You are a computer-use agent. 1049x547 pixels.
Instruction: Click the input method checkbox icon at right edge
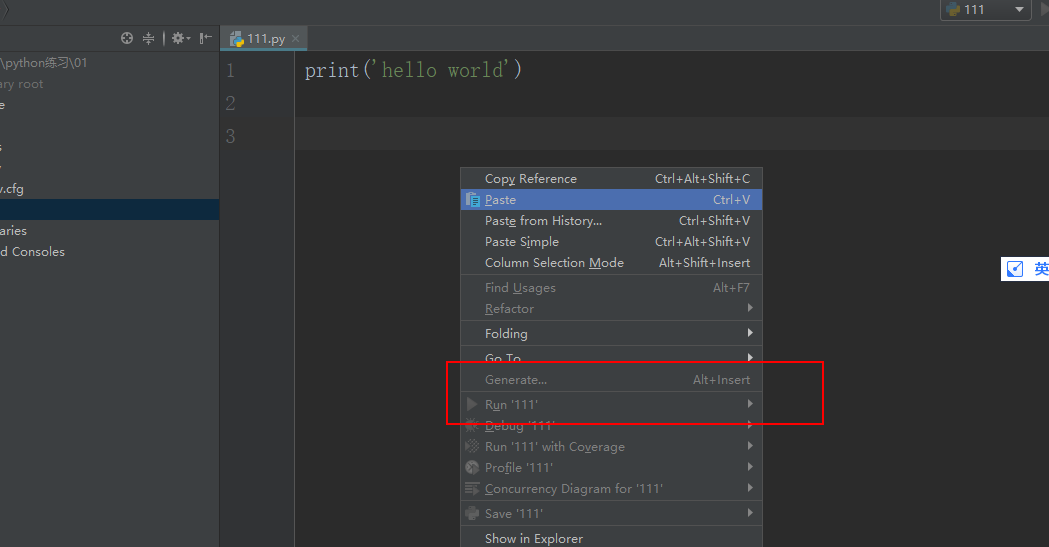(x=1015, y=269)
